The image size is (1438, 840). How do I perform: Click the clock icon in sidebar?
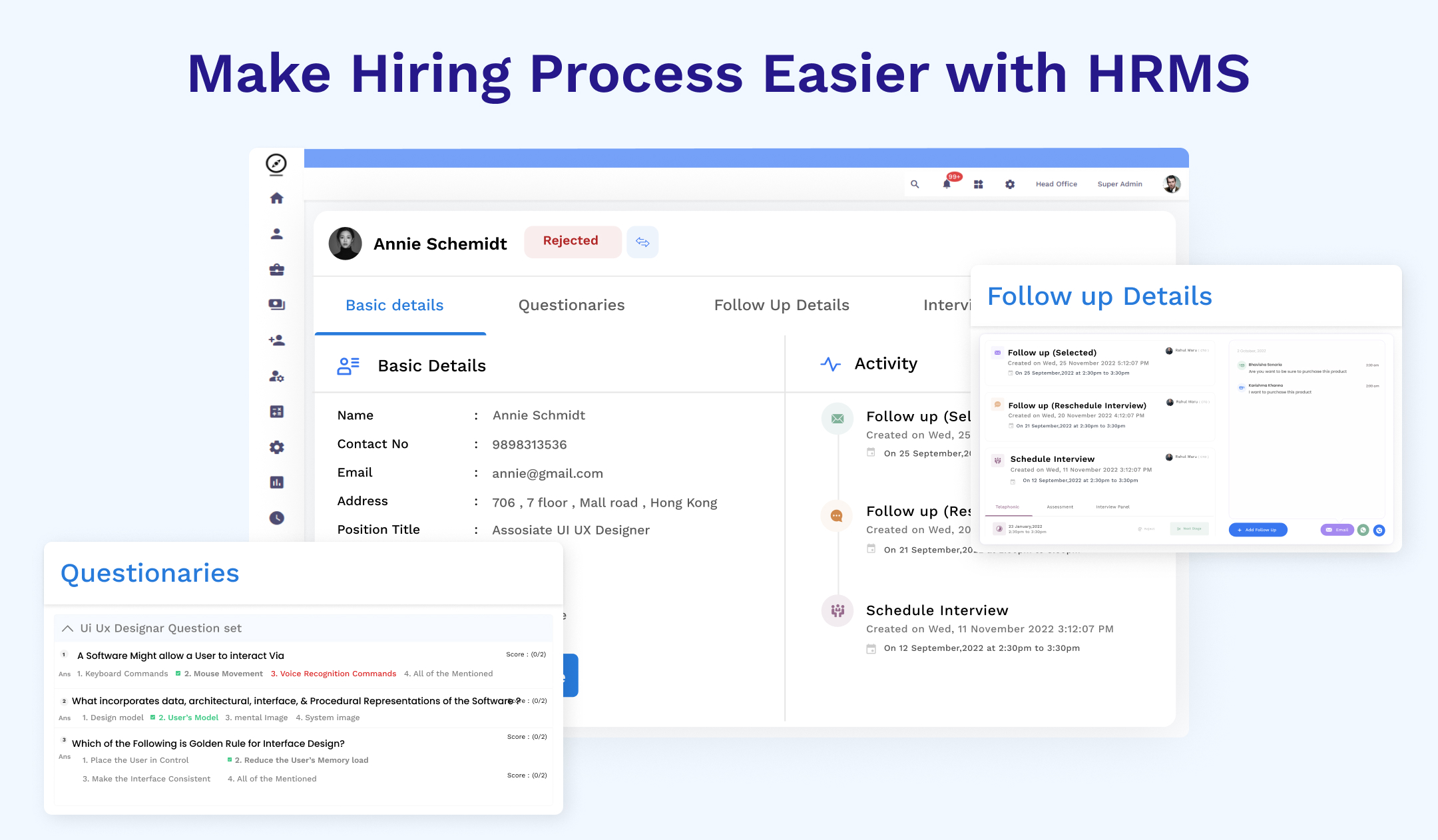tap(276, 518)
